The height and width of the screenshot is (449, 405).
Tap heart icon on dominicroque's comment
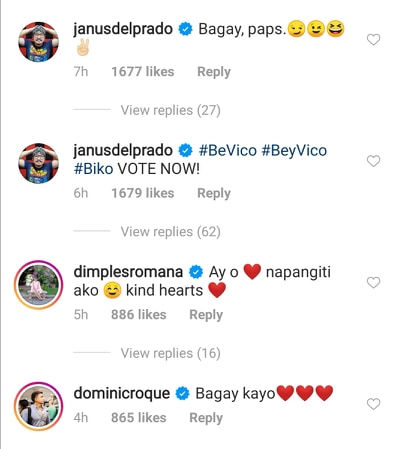(x=373, y=404)
